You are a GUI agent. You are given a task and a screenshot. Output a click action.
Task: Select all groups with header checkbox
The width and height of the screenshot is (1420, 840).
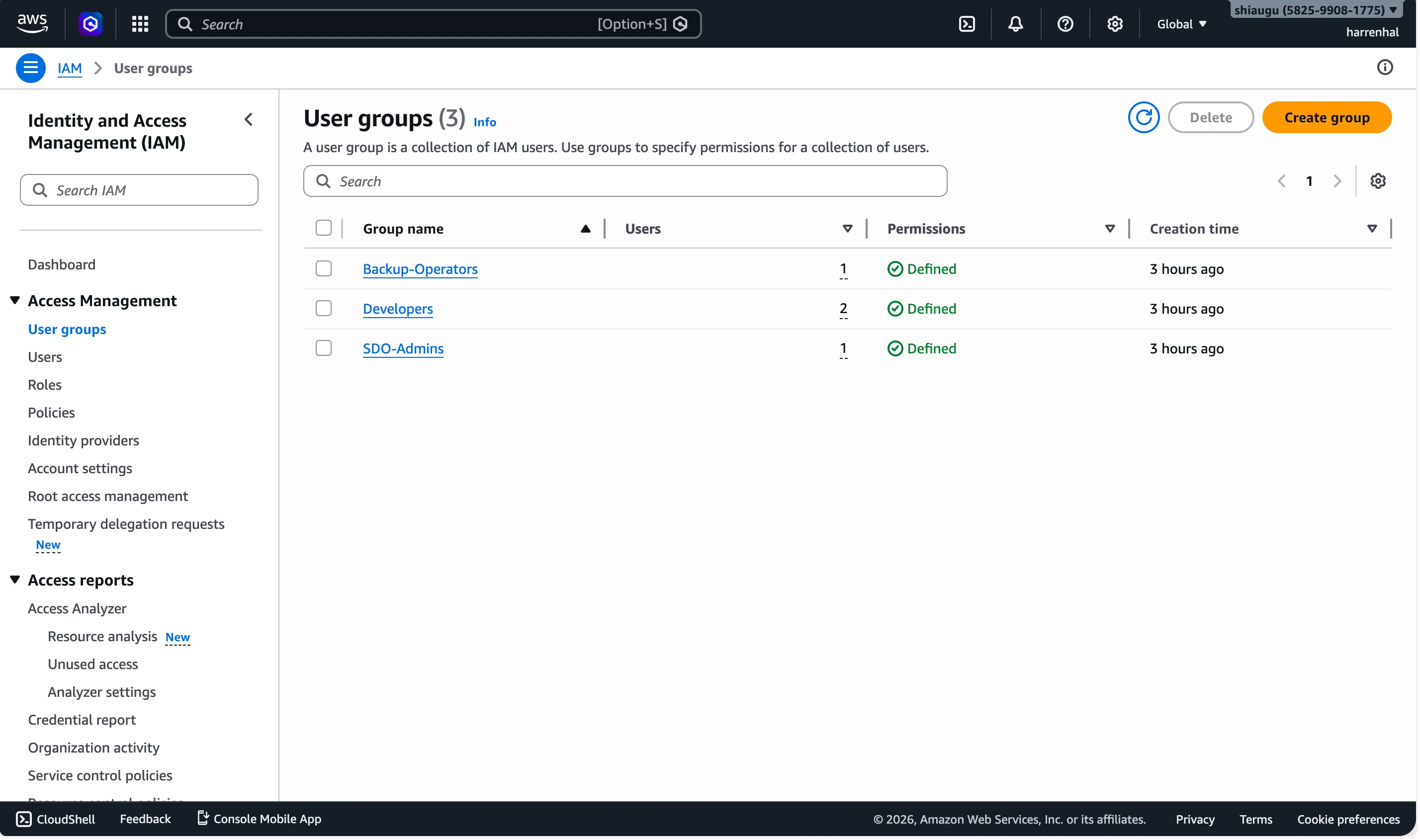[x=323, y=228]
